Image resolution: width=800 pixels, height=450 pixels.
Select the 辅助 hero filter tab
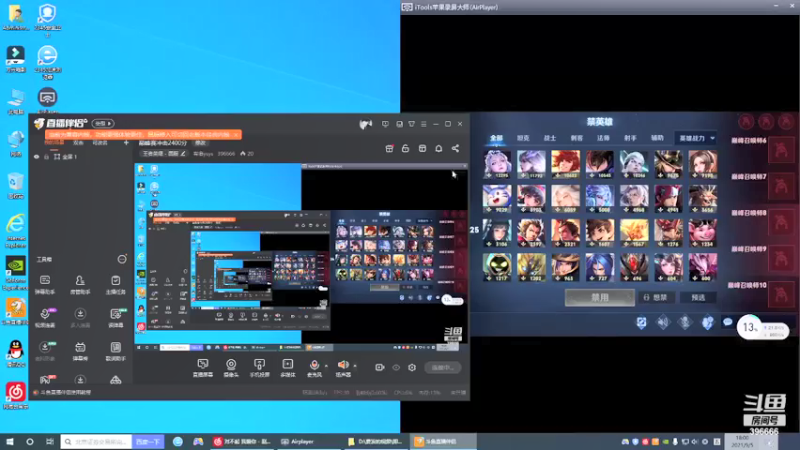(657, 138)
